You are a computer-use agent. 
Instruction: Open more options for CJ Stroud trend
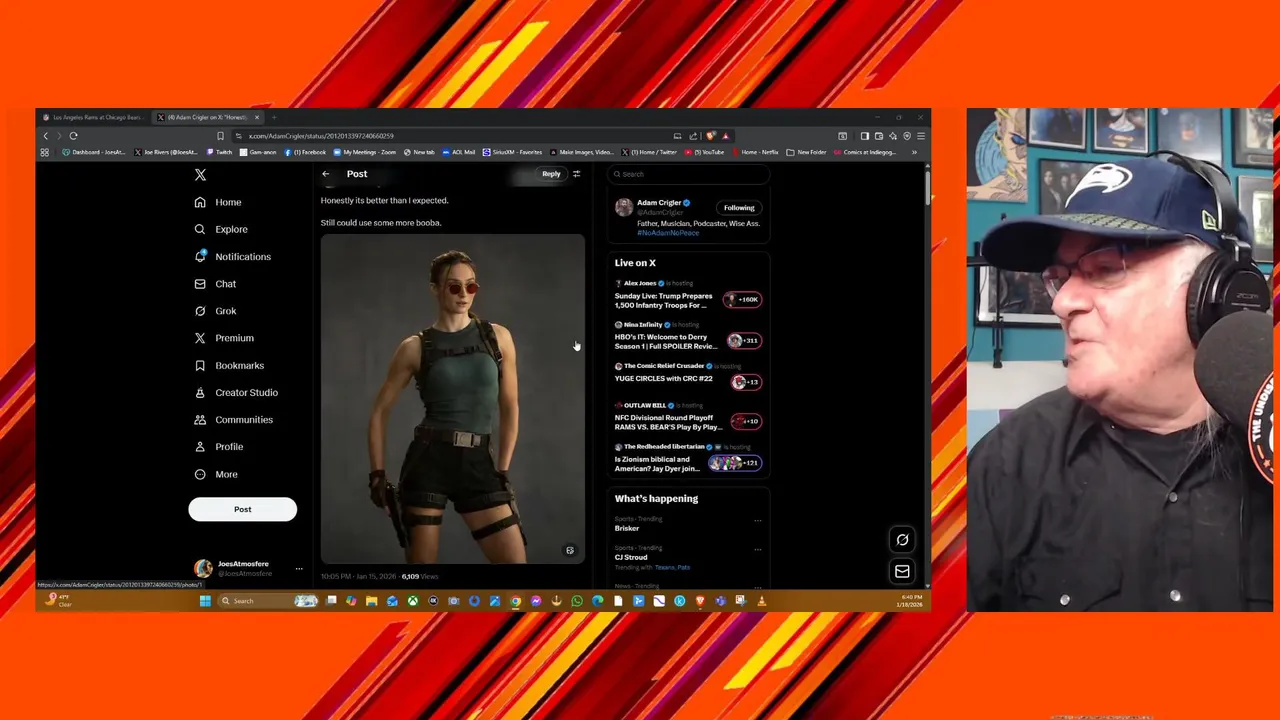point(757,549)
